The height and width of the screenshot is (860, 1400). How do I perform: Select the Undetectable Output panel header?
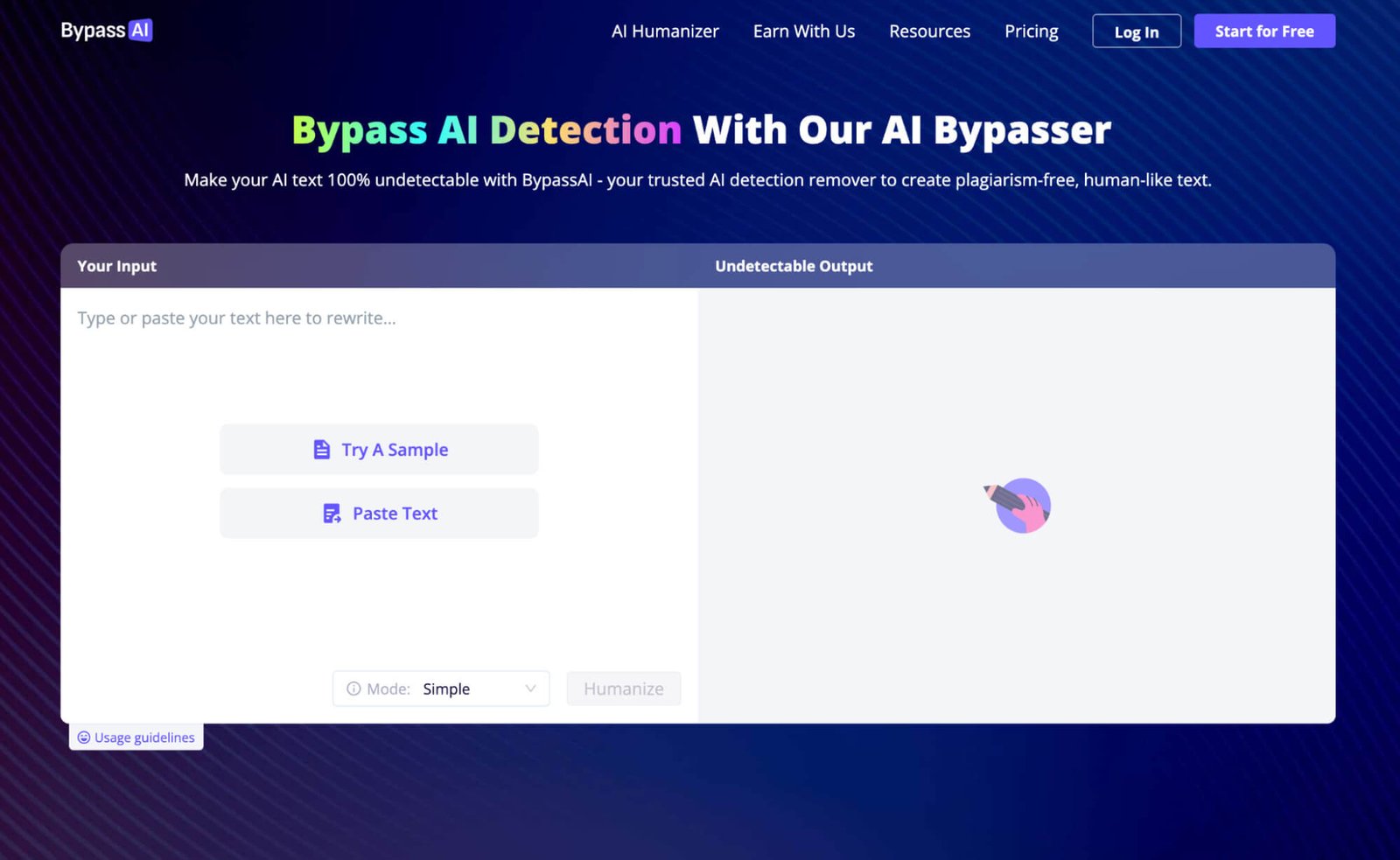(794, 266)
